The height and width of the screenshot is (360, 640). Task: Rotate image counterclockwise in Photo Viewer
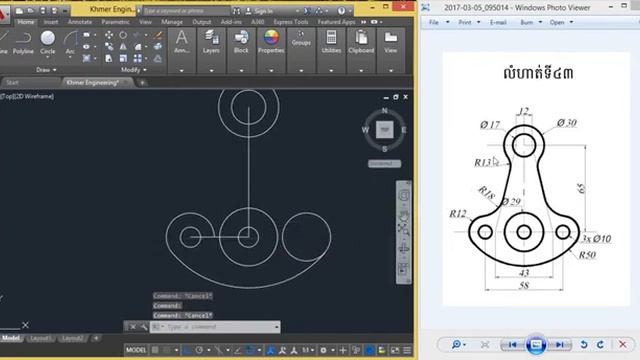tap(584, 344)
